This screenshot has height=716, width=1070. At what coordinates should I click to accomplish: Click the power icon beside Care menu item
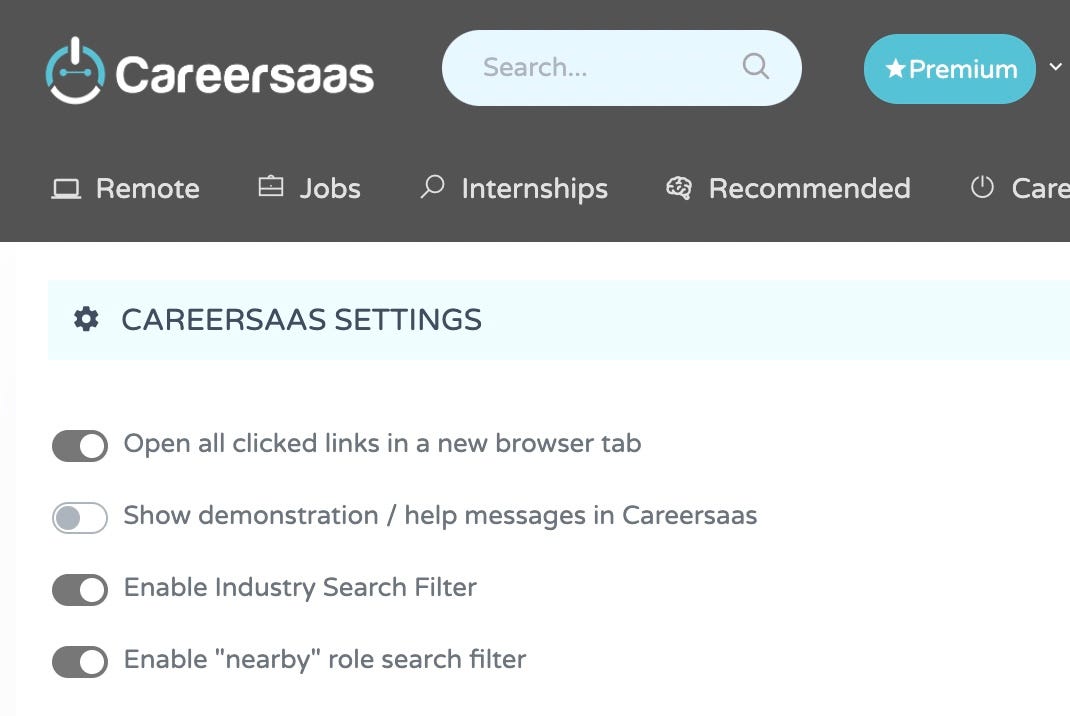pyautogui.click(x=982, y=186)
